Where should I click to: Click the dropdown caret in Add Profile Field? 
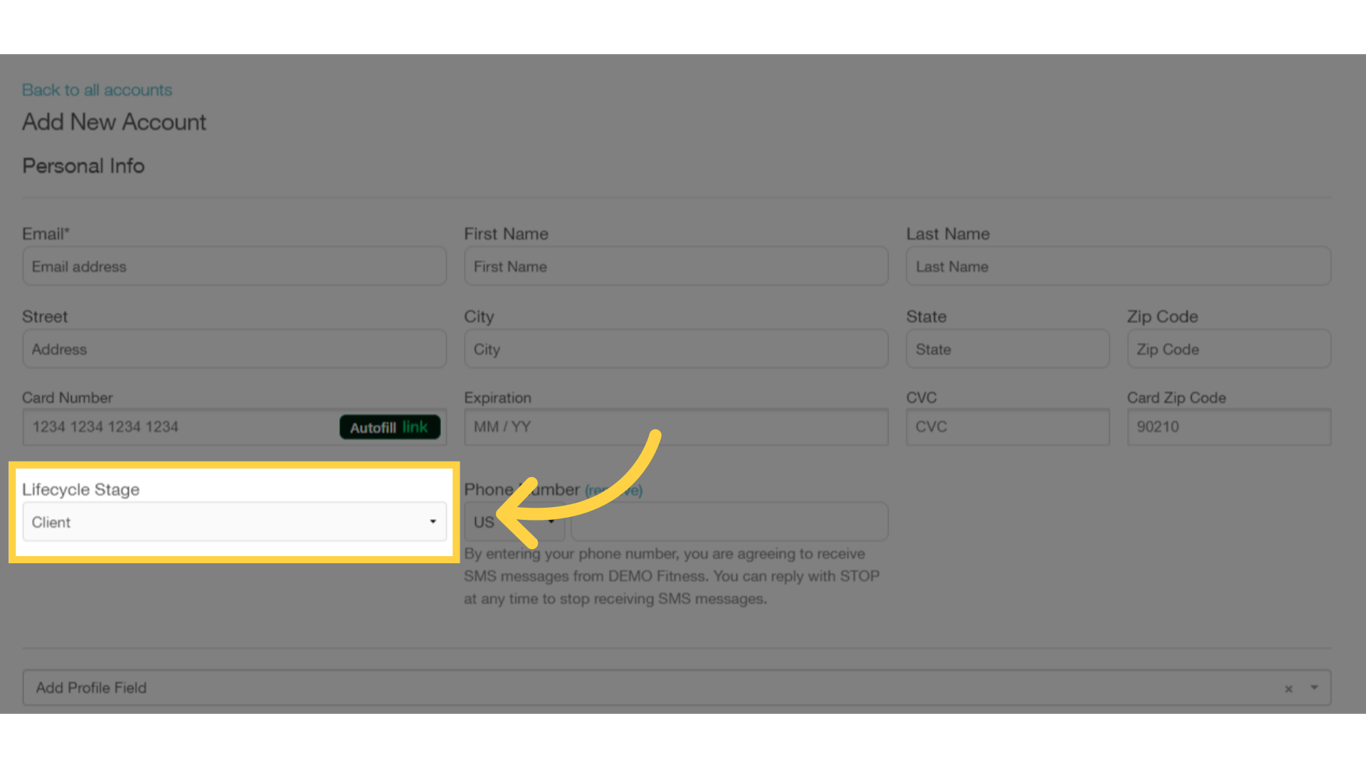pyautogui.click(x=1313, y=688)
